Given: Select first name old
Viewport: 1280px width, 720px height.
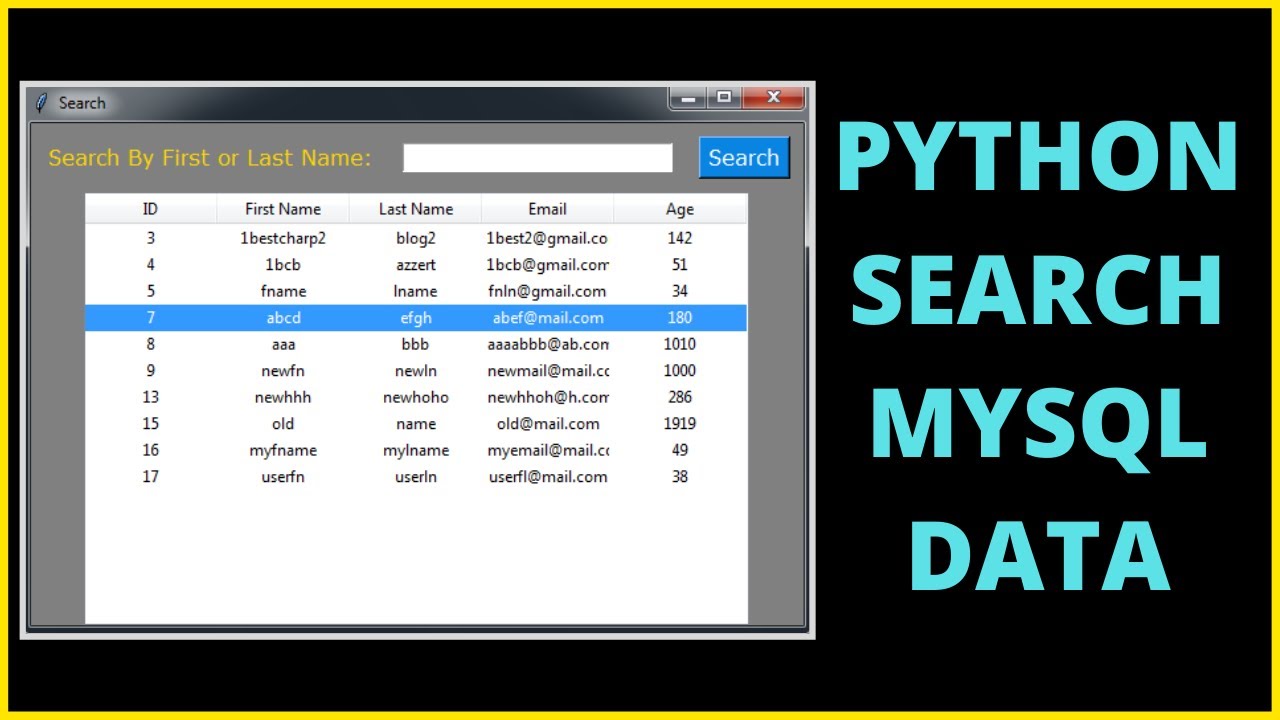Looking at the screenshot, I should click(283, 424).
